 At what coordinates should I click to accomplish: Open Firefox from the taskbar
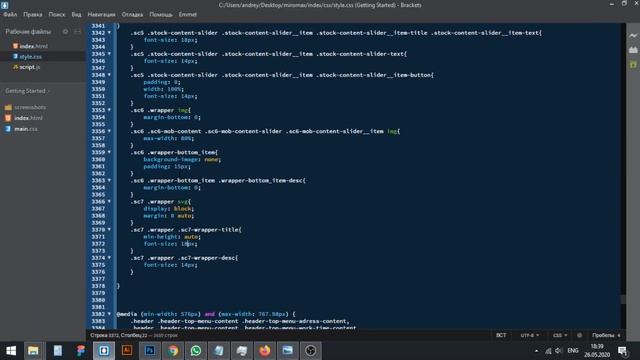(x=264, y=351)
